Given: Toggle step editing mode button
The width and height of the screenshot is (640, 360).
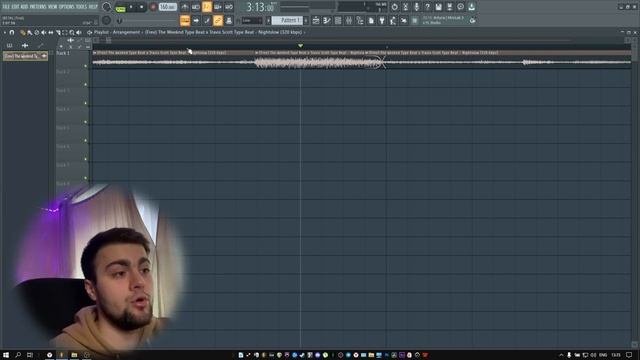Looking at the screenshot, I should pyautogui.click(x=207, y=20).
